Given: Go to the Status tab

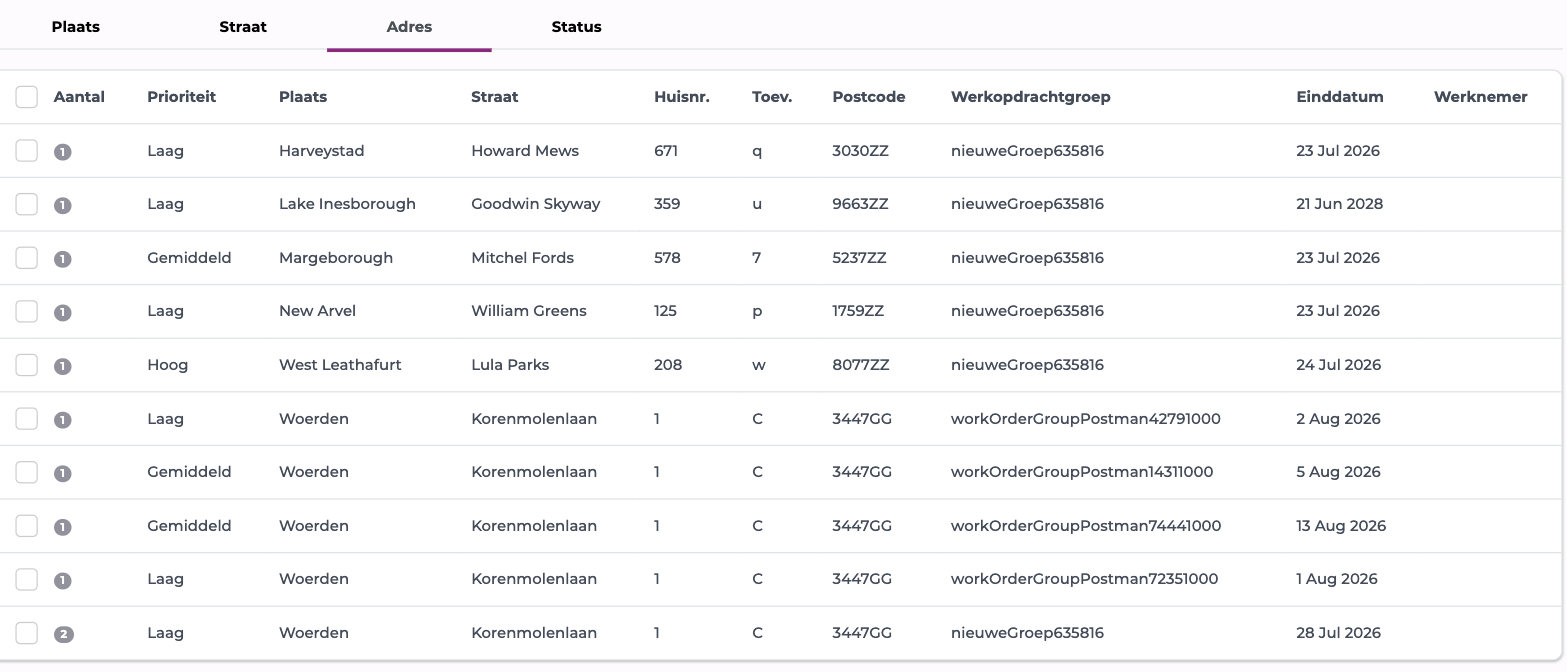Looking at the screenshot, I should coord(576,27).
